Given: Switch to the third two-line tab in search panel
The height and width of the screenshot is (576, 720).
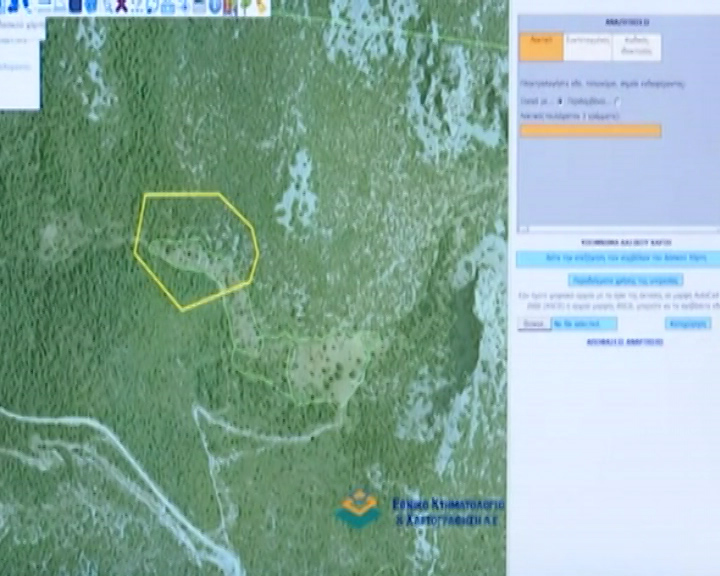Looking at the screenshot, I should point(636,47).
